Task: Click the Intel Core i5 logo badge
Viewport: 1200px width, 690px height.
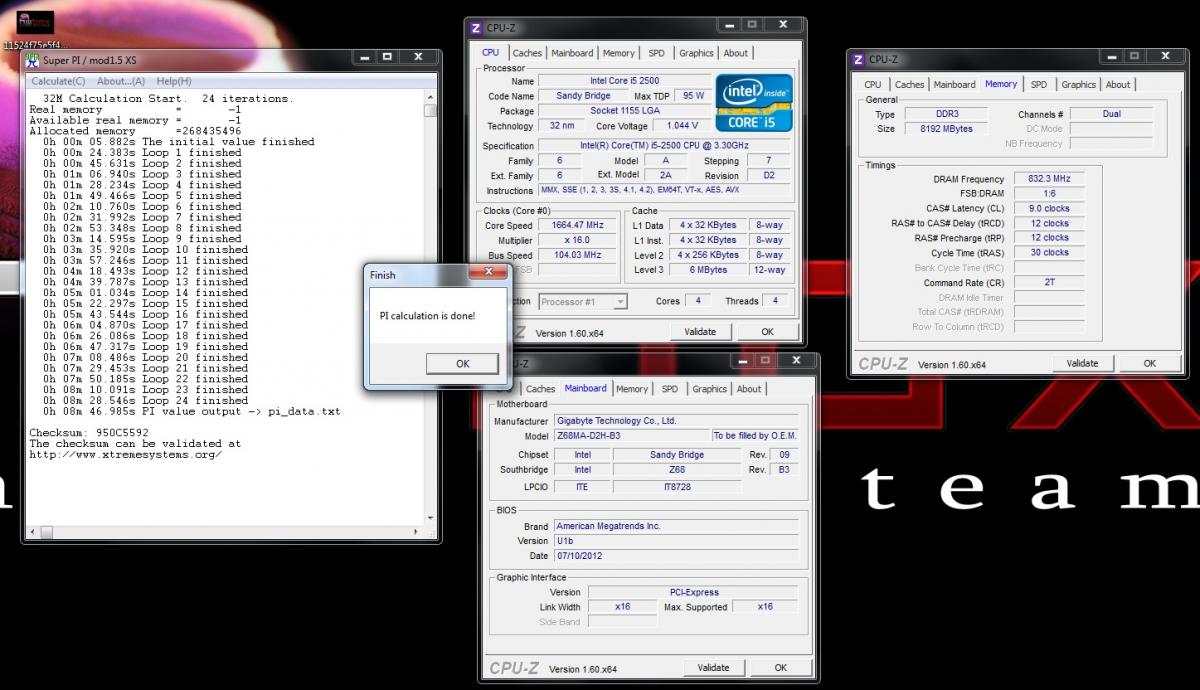Action: [x=753, y=101]
